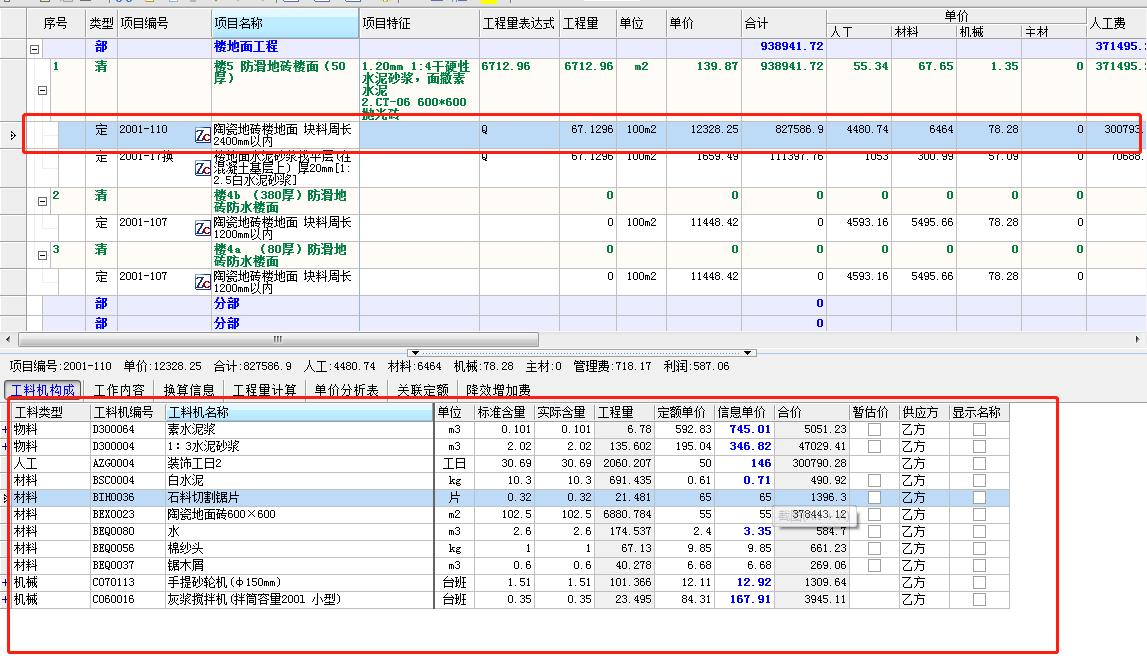
Task: Click the Zc icon in row 2001-17换
Action: pos(203,169)
